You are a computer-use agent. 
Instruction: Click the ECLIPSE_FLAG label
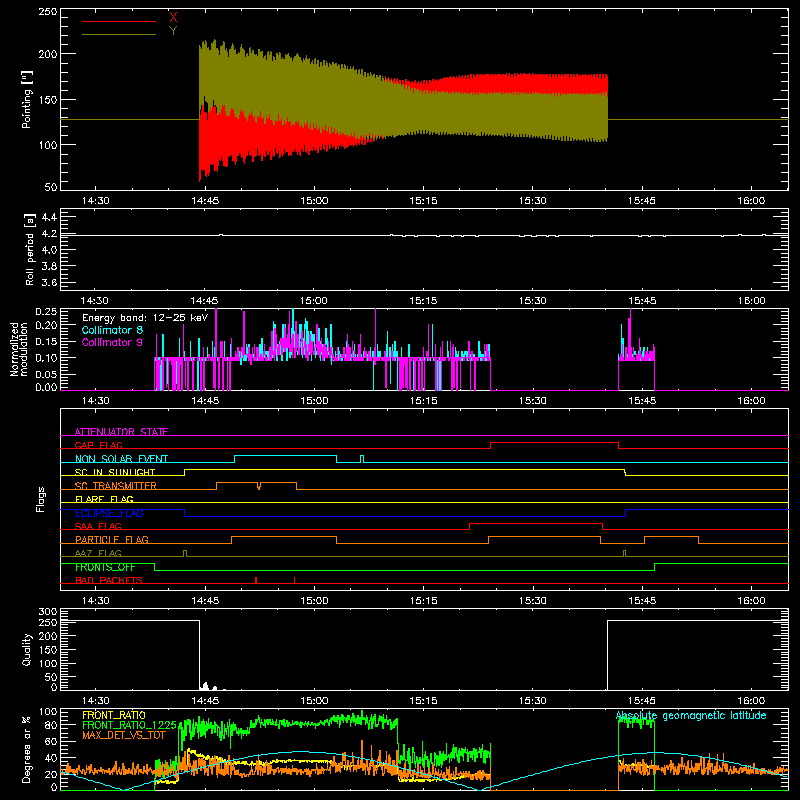(109, 513)
